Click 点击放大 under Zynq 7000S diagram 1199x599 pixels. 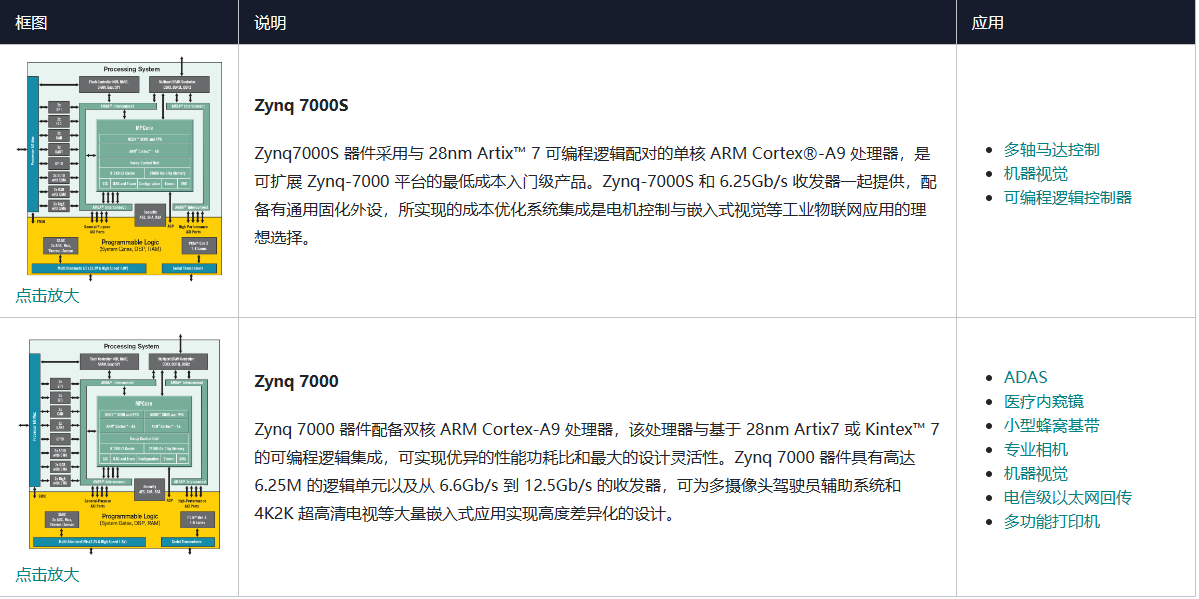click(47, 296)
